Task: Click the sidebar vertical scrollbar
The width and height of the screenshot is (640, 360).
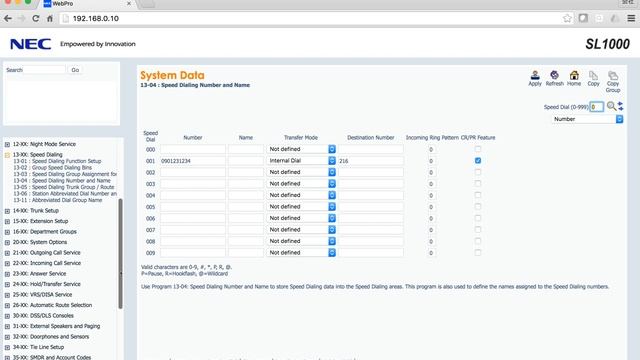Action: pos(120,253)
